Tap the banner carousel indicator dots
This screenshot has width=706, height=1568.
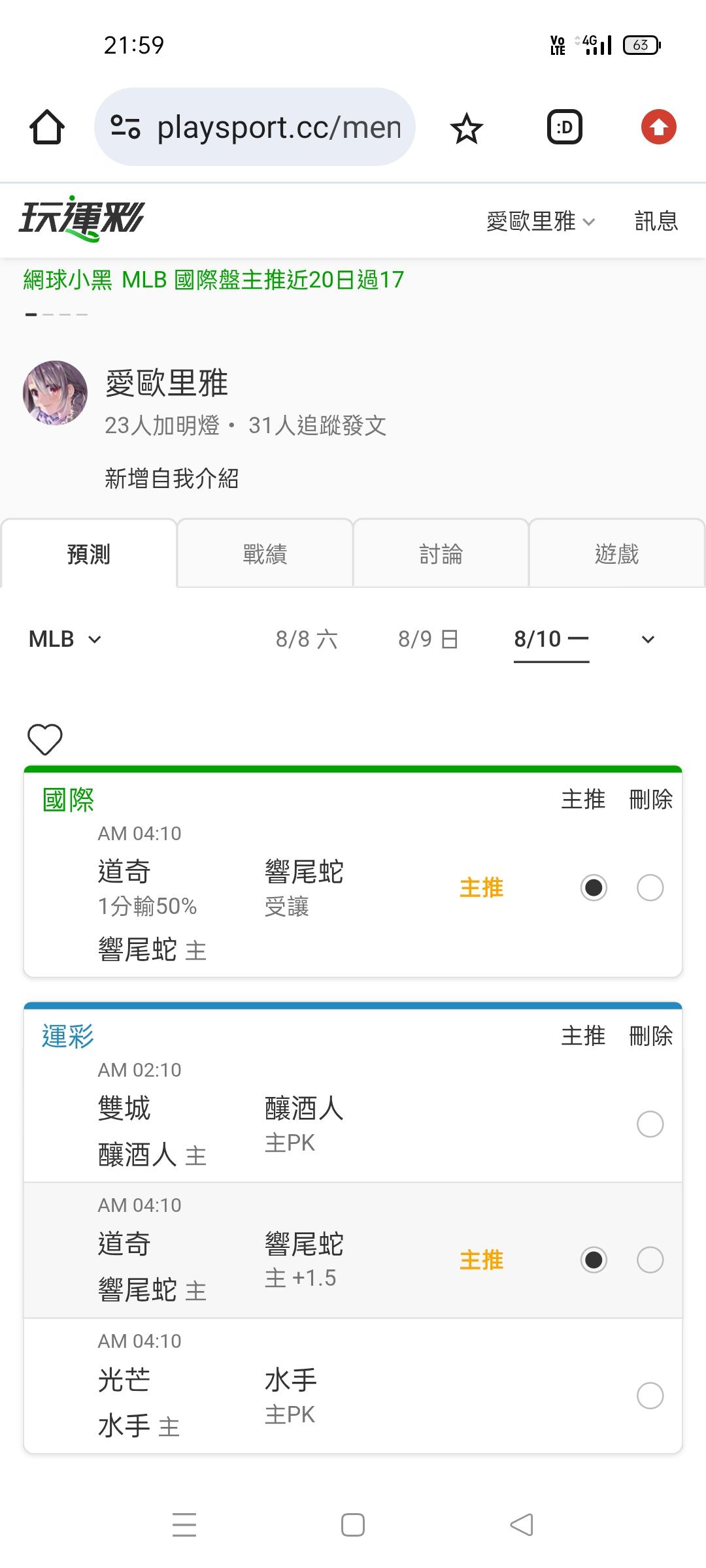(x=56, y=314)
